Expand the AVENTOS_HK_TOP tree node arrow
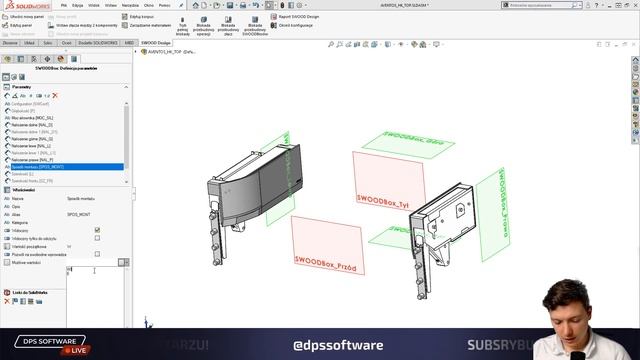Screen dimensions: 640x360 pos(136,52)
